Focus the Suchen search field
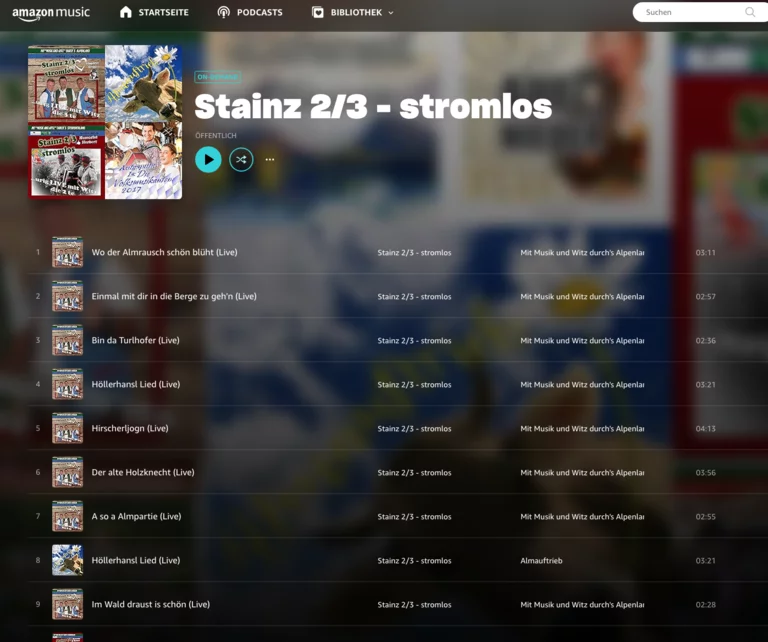The image size is (768, 642). [700, 12]
